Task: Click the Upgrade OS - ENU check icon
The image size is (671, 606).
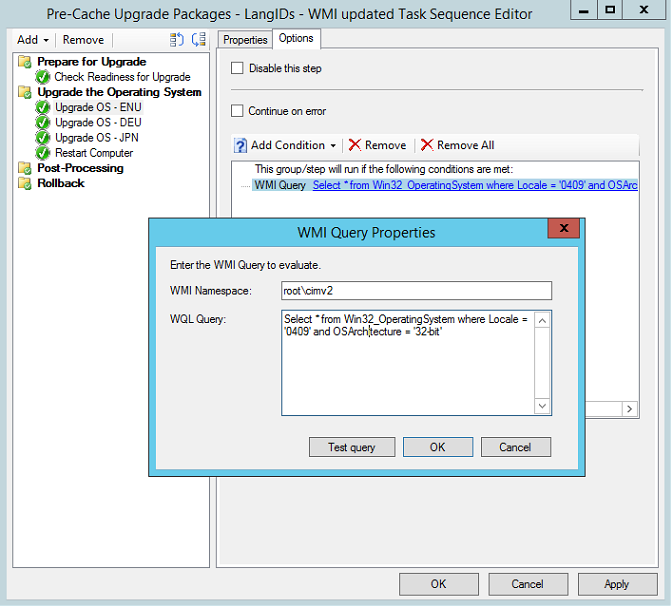Action: [43, 107]
